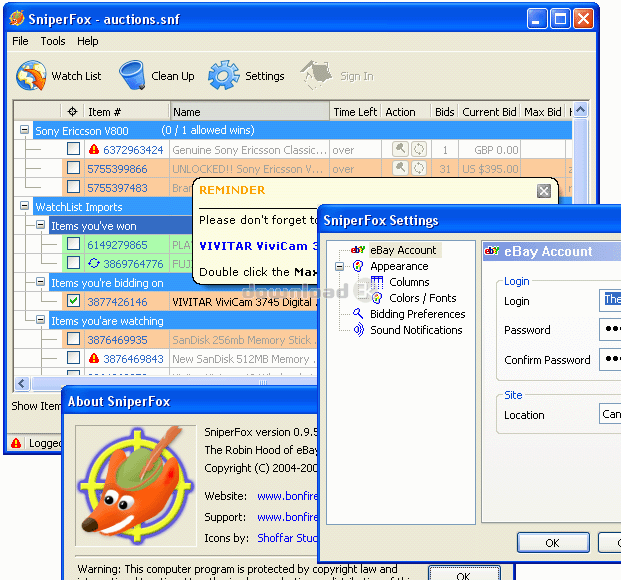Sort by the Name column header
The height and width of the screenshot is (580, 621).
(x=250, y=112)
